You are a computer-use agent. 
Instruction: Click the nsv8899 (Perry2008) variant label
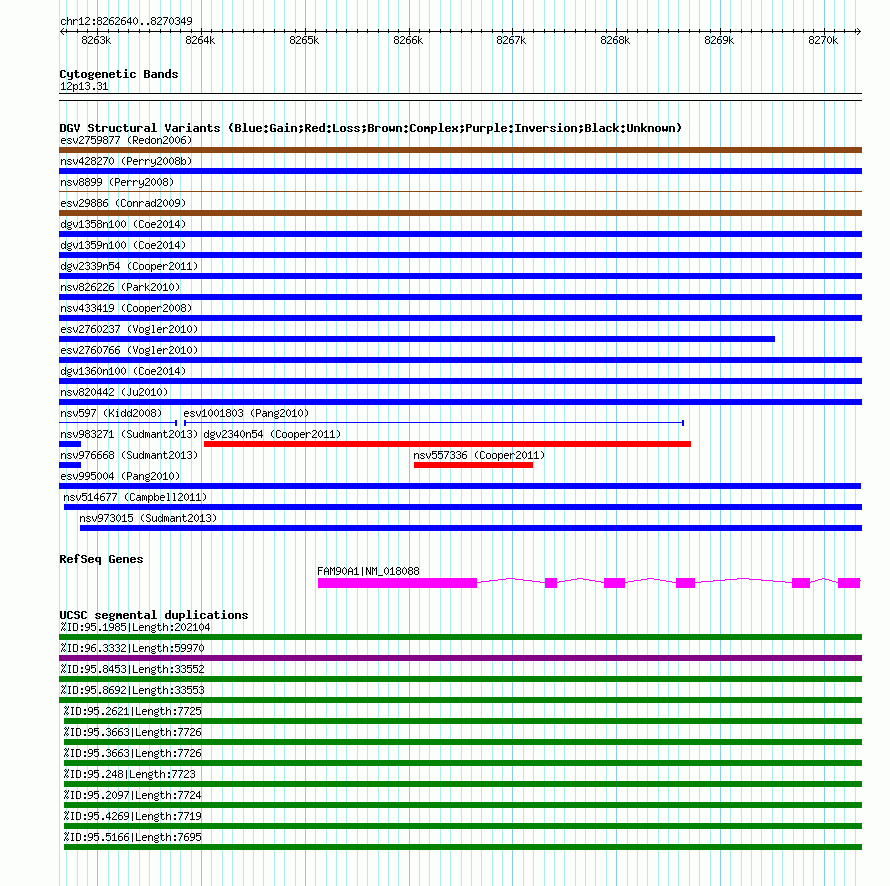click(x=117, y=182)
